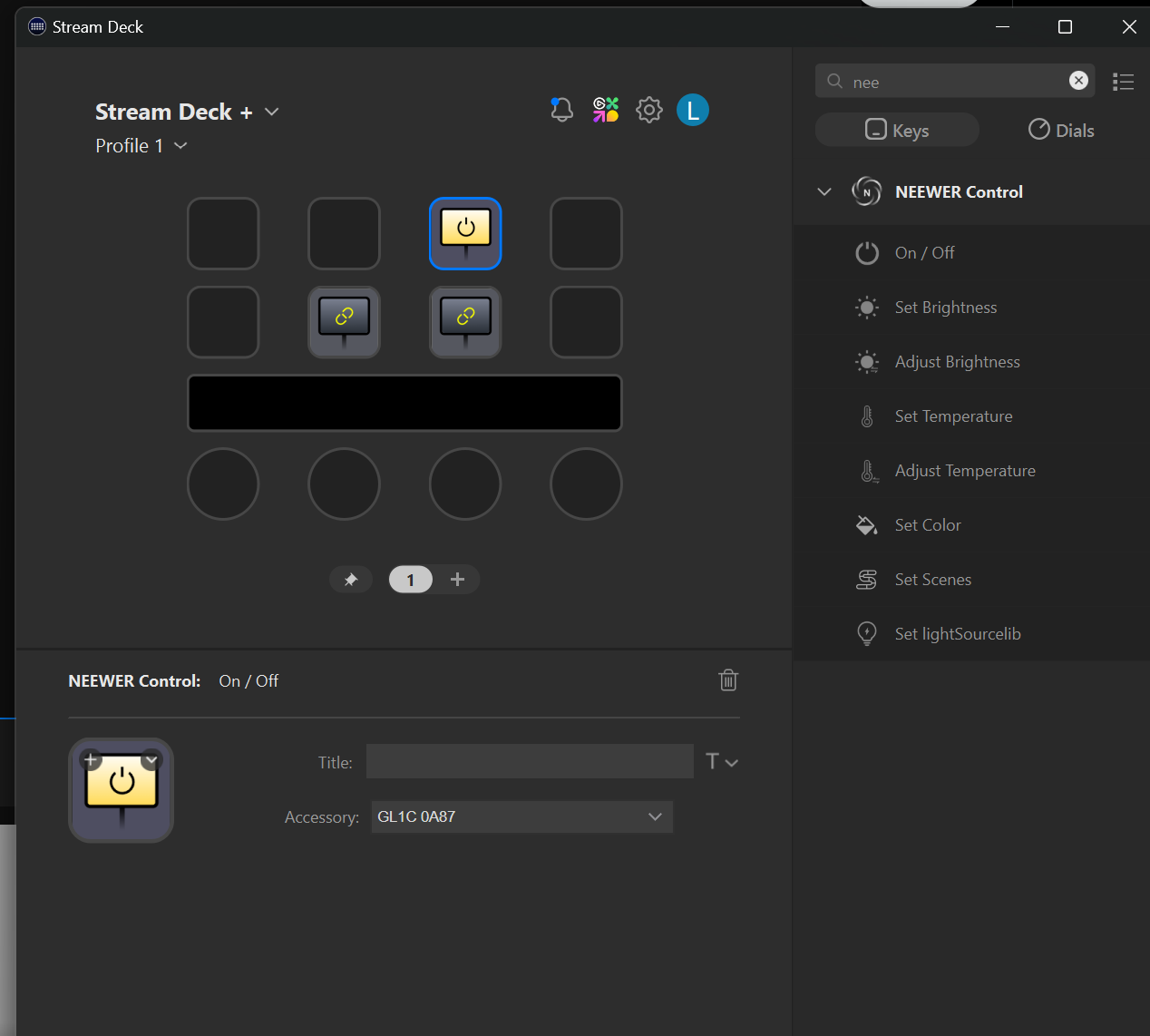1150x1036 pixels.
Task: Open the Profile 1 dropdown
Action: [x=141, y=146]
